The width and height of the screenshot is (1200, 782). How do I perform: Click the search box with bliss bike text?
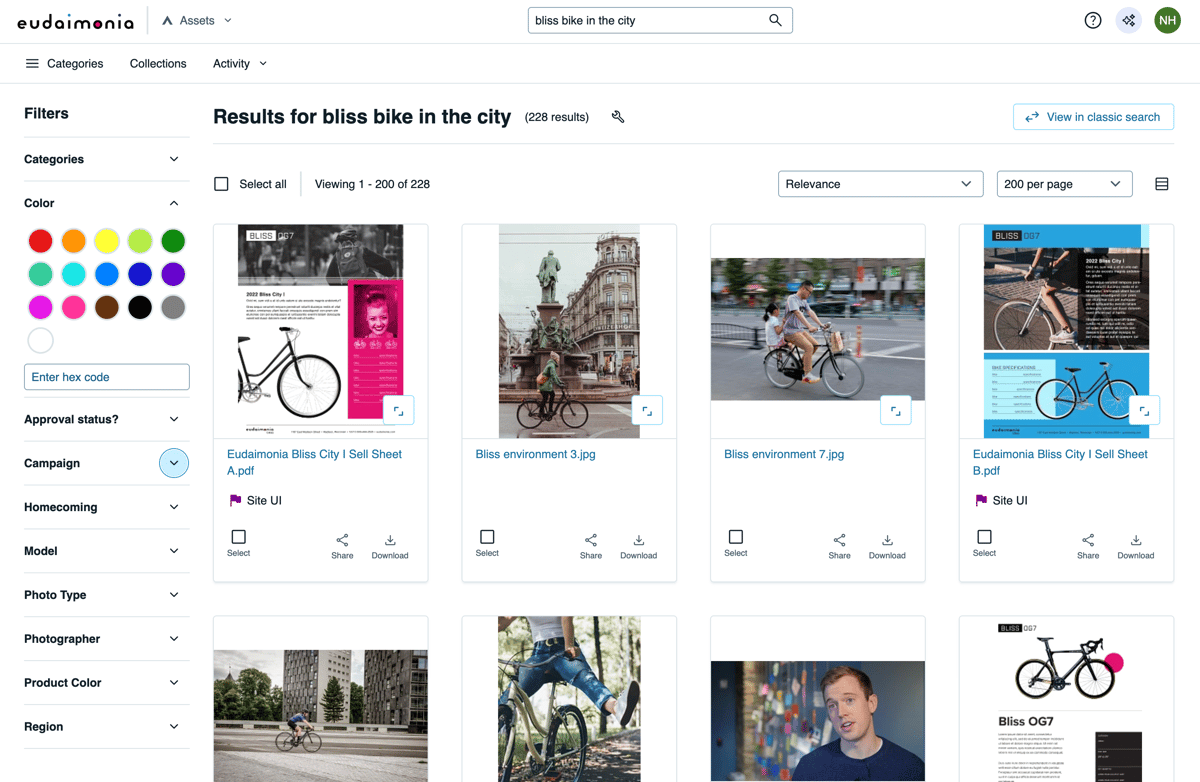tap(660, 20)
